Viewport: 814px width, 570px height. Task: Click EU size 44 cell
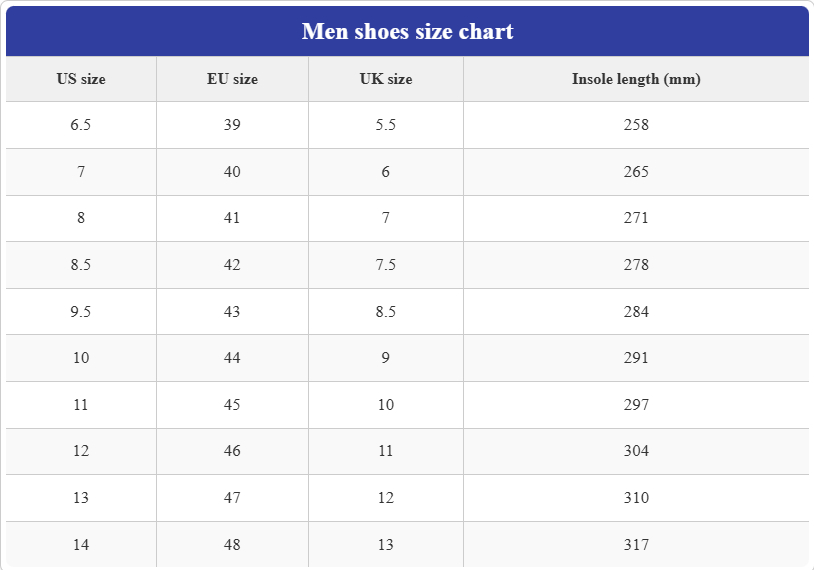232,358
